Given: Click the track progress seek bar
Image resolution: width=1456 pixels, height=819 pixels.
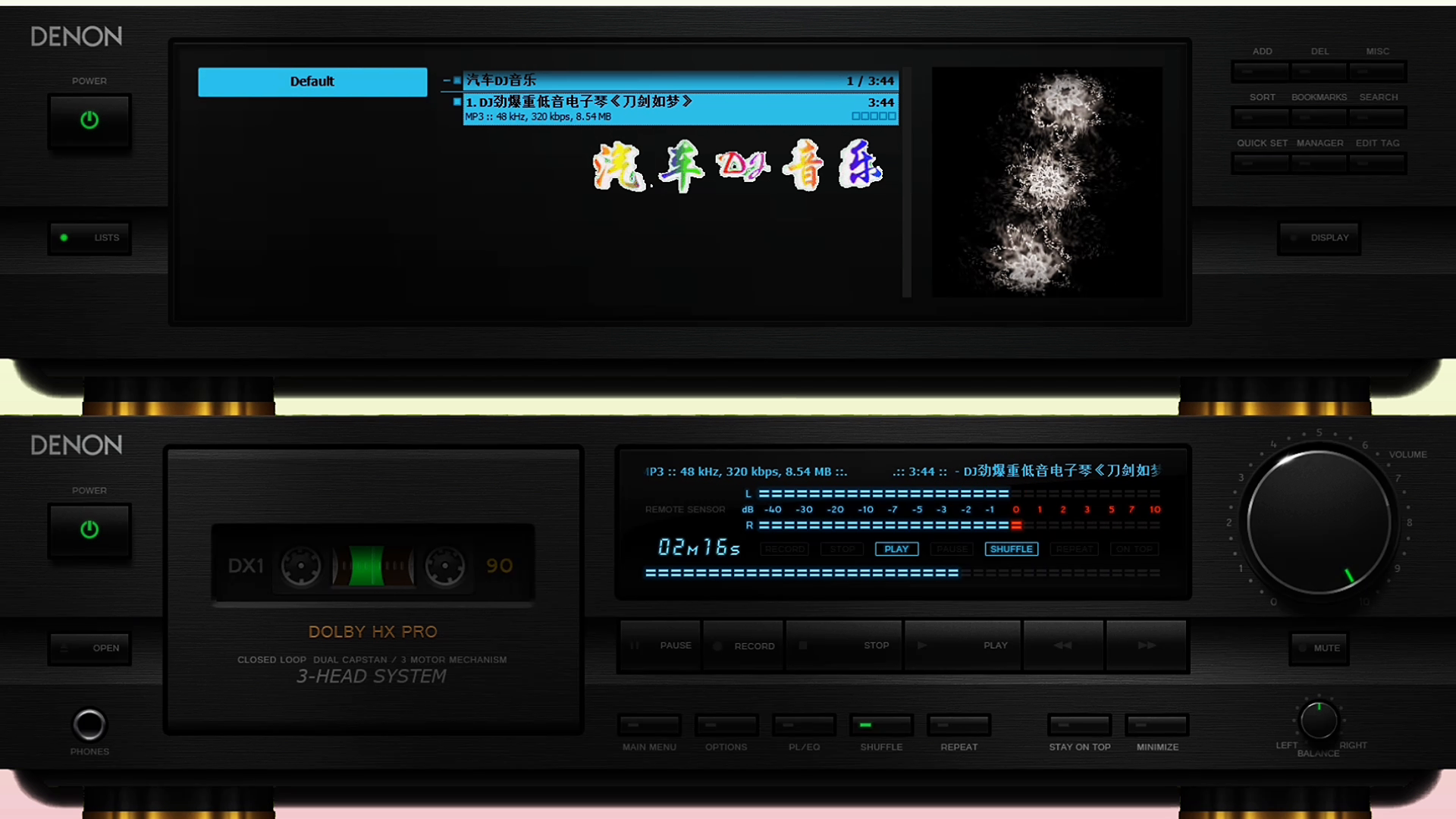Looking at the screenshot, I should coord(902,573).
